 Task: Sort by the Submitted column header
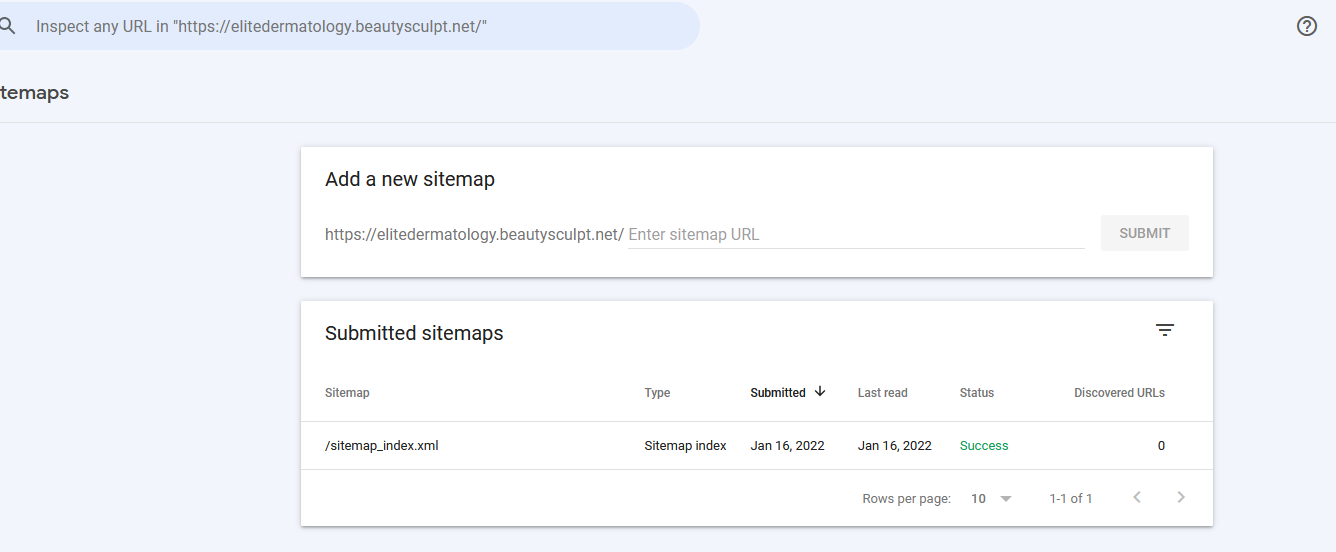(x=778, y=393)
